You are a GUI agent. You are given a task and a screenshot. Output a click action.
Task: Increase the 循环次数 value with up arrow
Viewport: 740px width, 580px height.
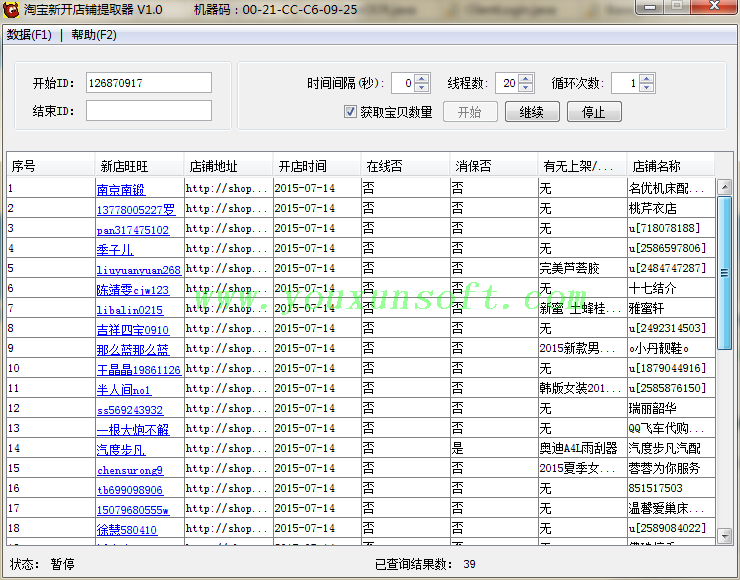tap(648, 78)
